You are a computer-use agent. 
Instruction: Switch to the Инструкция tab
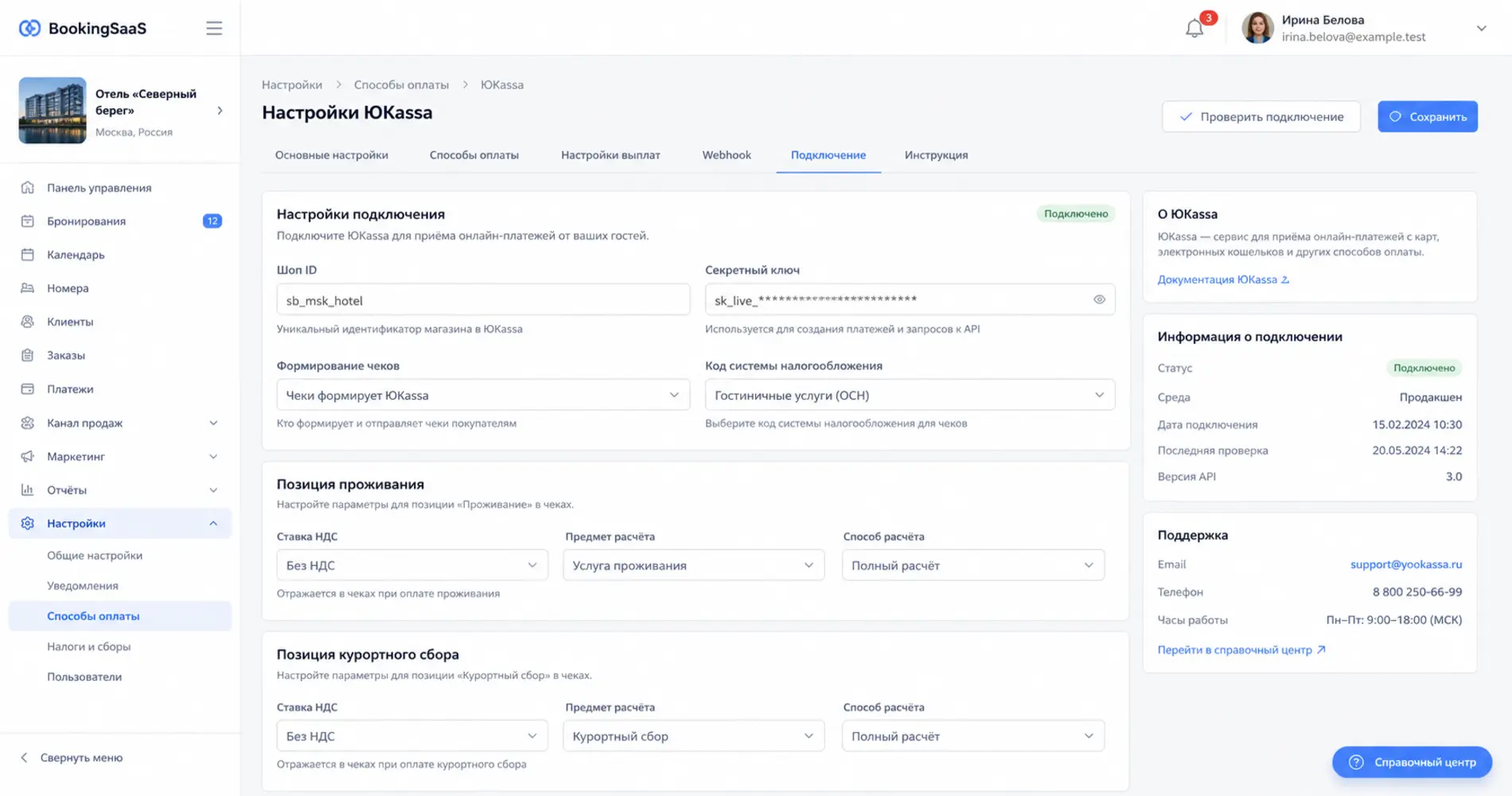click(x=936, y=155)
